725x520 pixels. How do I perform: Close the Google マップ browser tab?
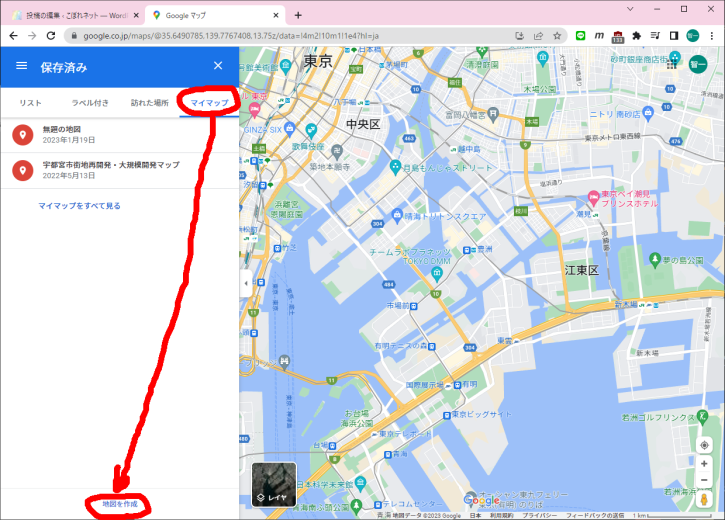click(x=276, y=15)
